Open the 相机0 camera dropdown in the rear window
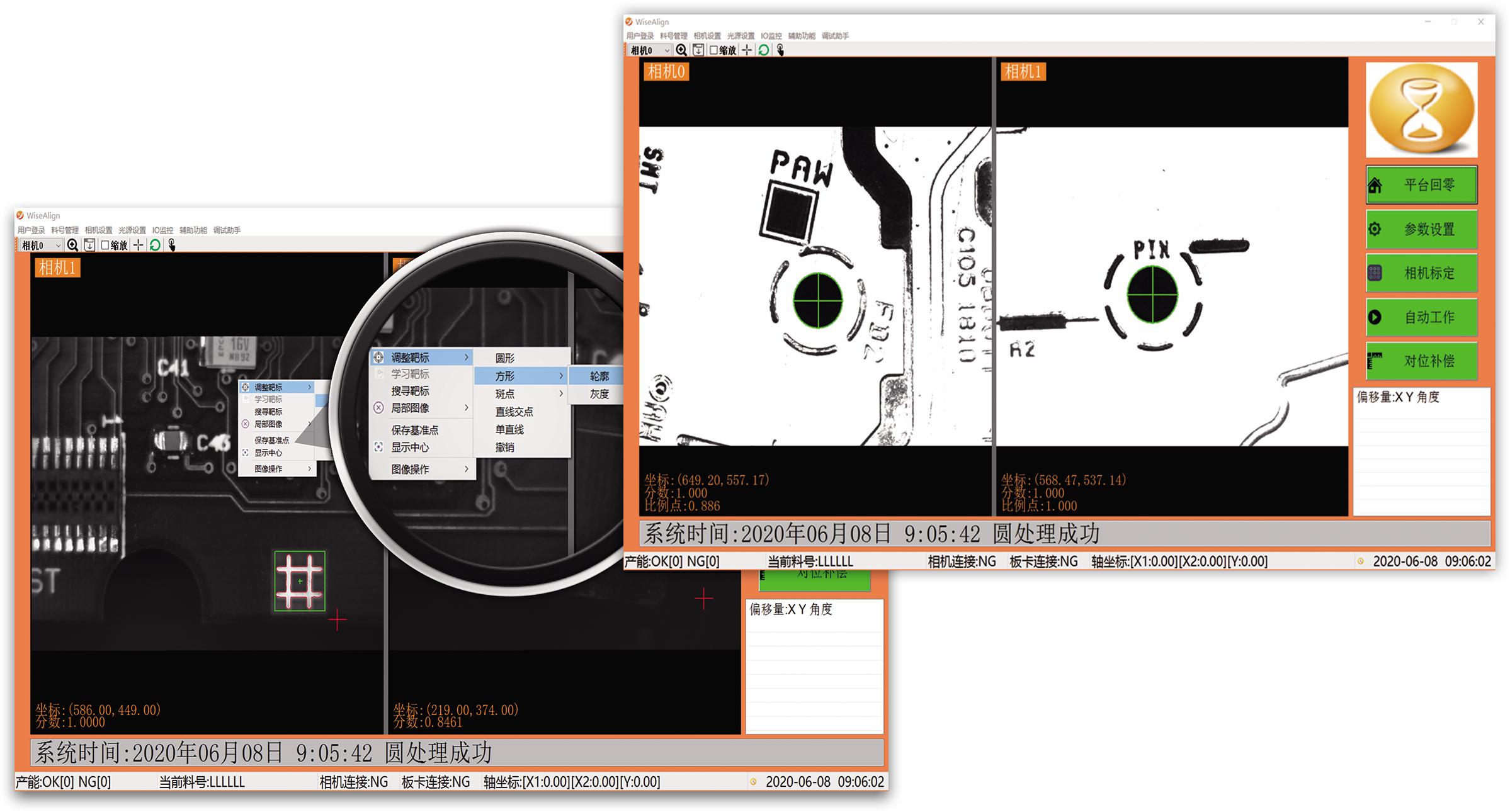The image size is (1510, 812). point(42,245)
